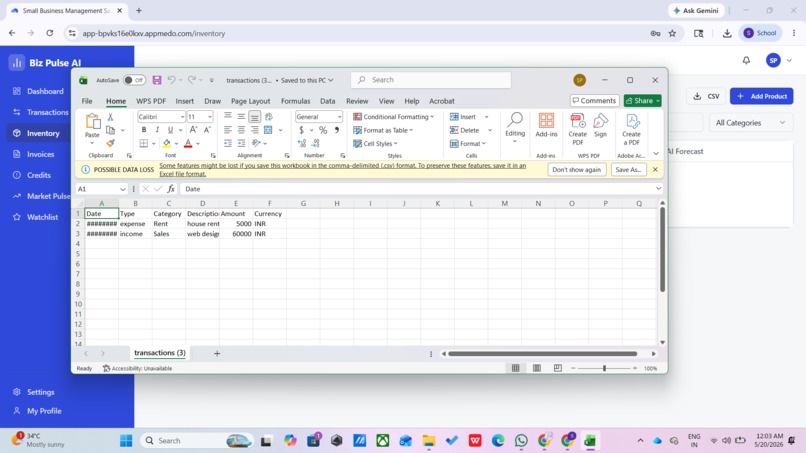The width and height of the screenshot is (806, 453).
Task: Click the Paste clipboard icon
Action: coord(93,122)
